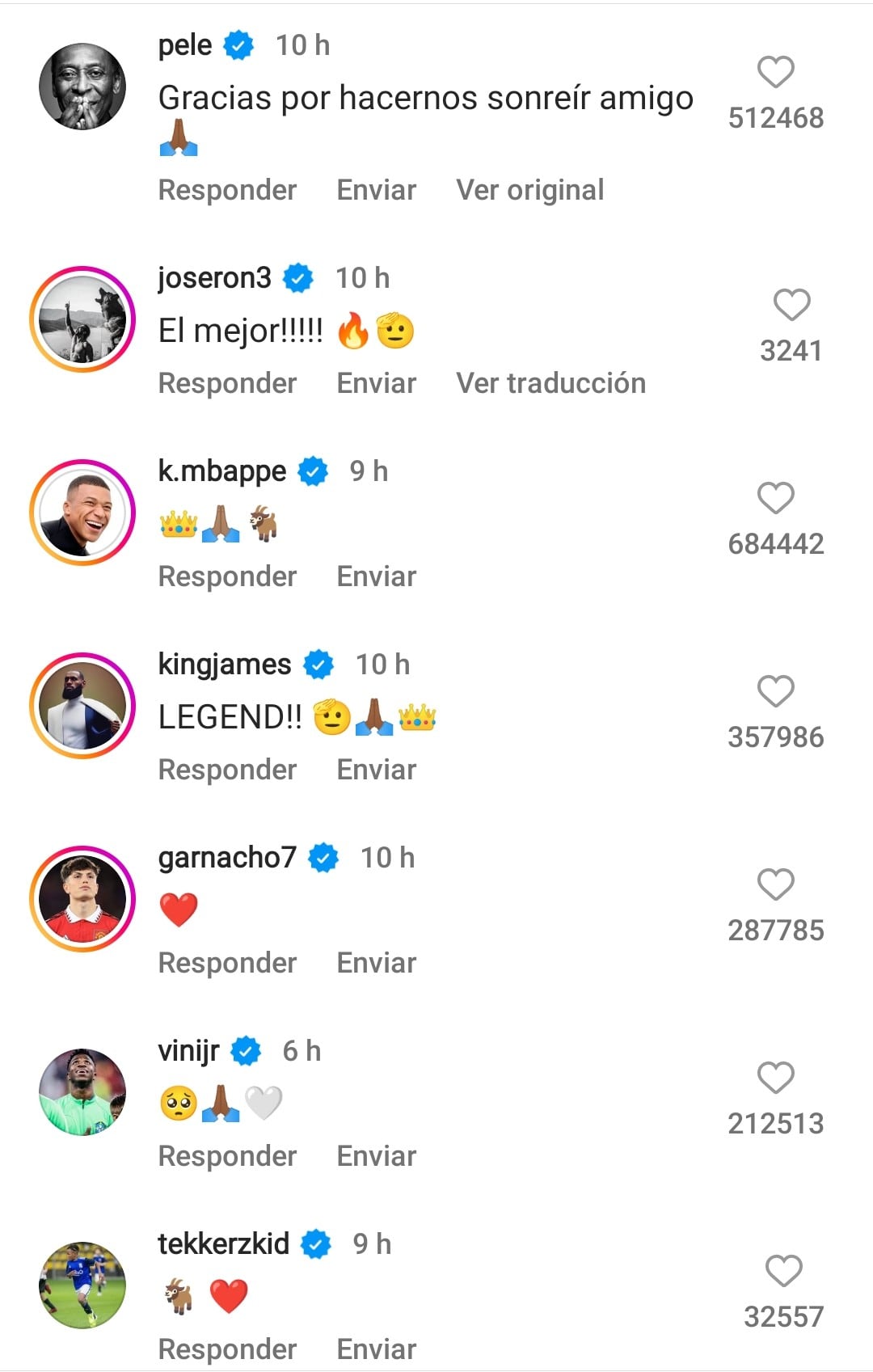
Task: Tap the heart beside tekkerzkid's comment
Action: 783,1271
